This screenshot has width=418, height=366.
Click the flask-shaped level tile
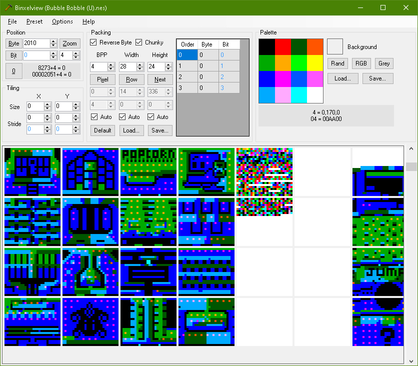click(90, 272)
